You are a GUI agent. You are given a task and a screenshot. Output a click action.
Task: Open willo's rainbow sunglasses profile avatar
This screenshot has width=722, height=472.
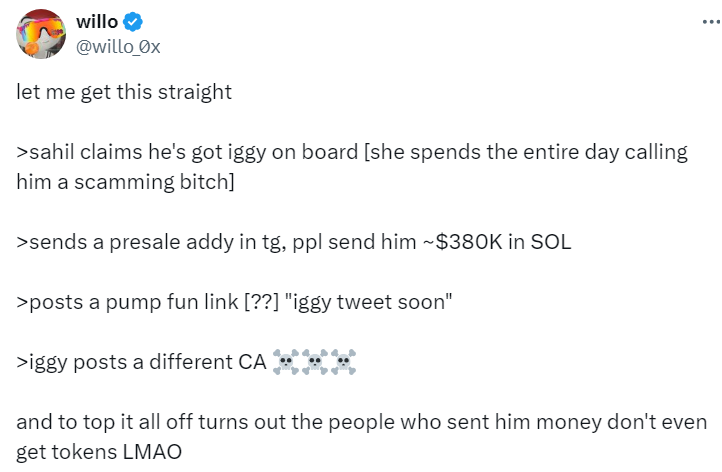pos(41,34)
